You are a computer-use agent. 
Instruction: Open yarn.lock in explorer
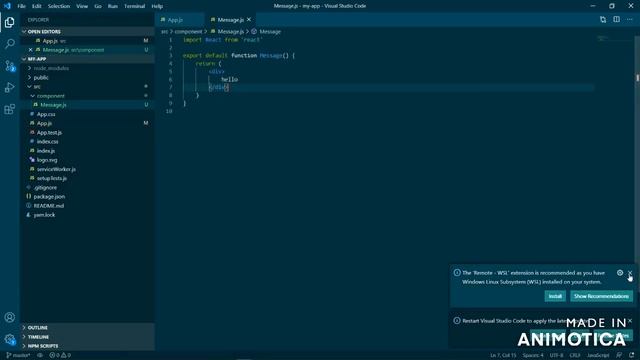click(44, 215)
